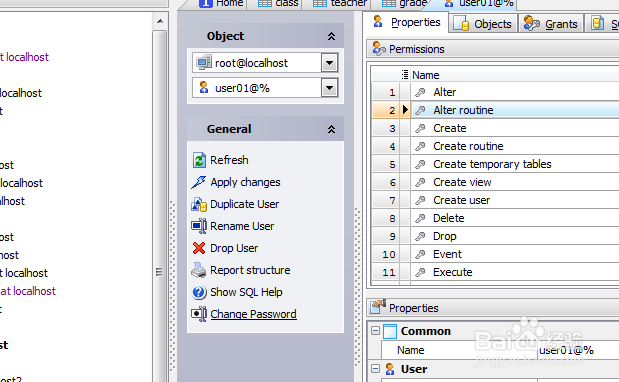Click the key icon beside Alter routine
Screen dimensions: 619x382
(x=420, y=110)
